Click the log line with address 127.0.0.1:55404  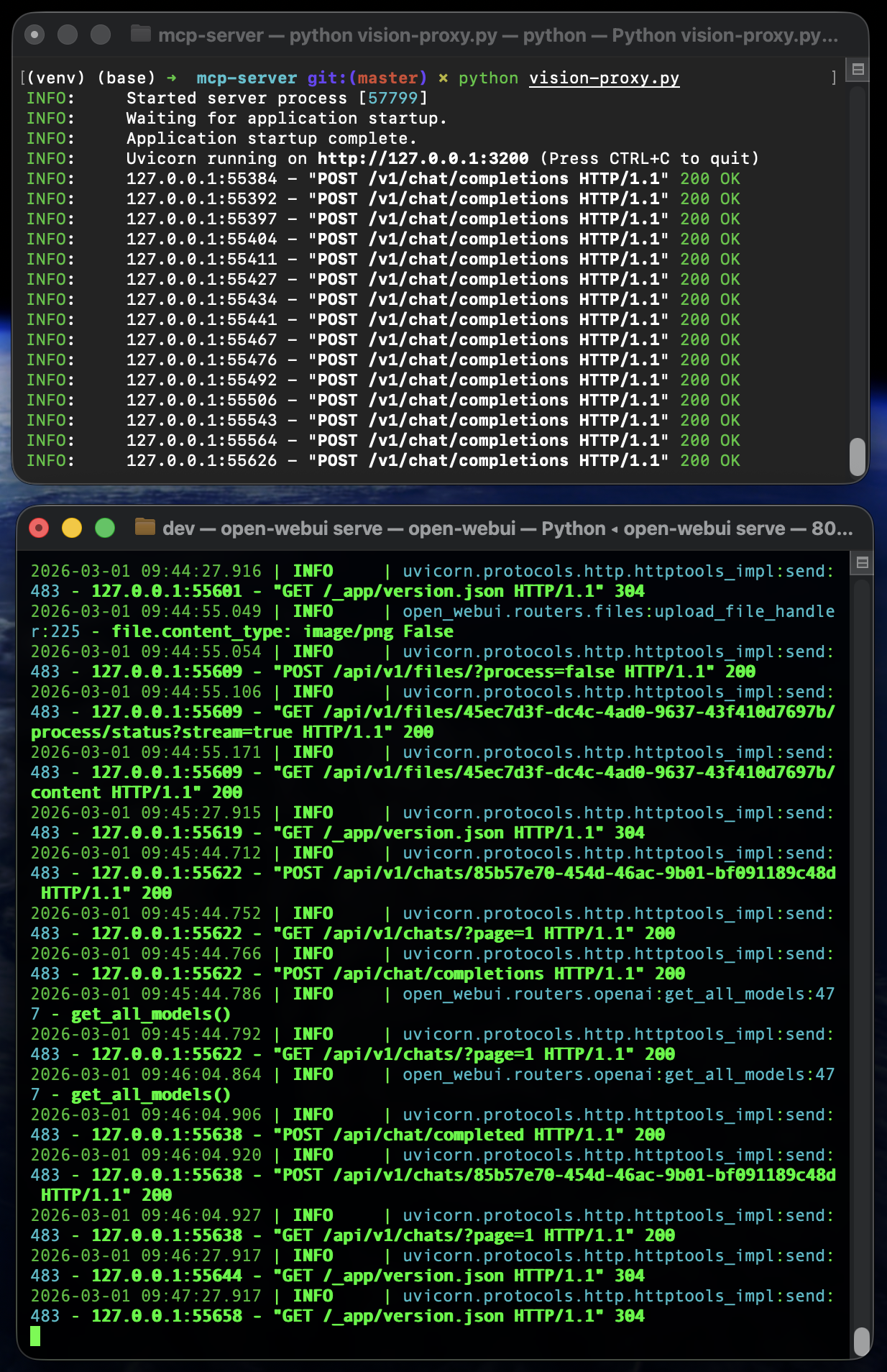(x=383, y=239)
